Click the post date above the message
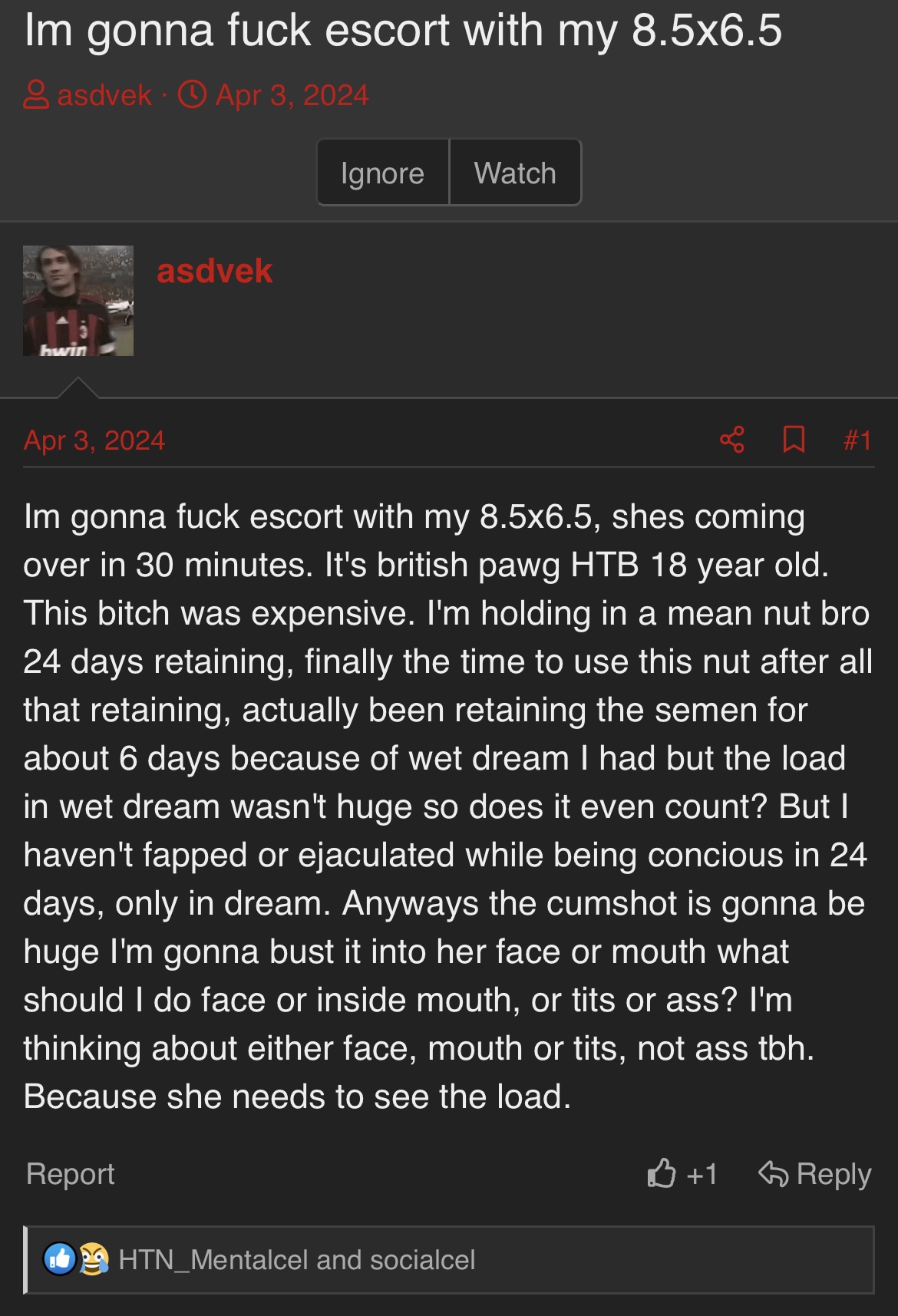 [x=94, y=440]
